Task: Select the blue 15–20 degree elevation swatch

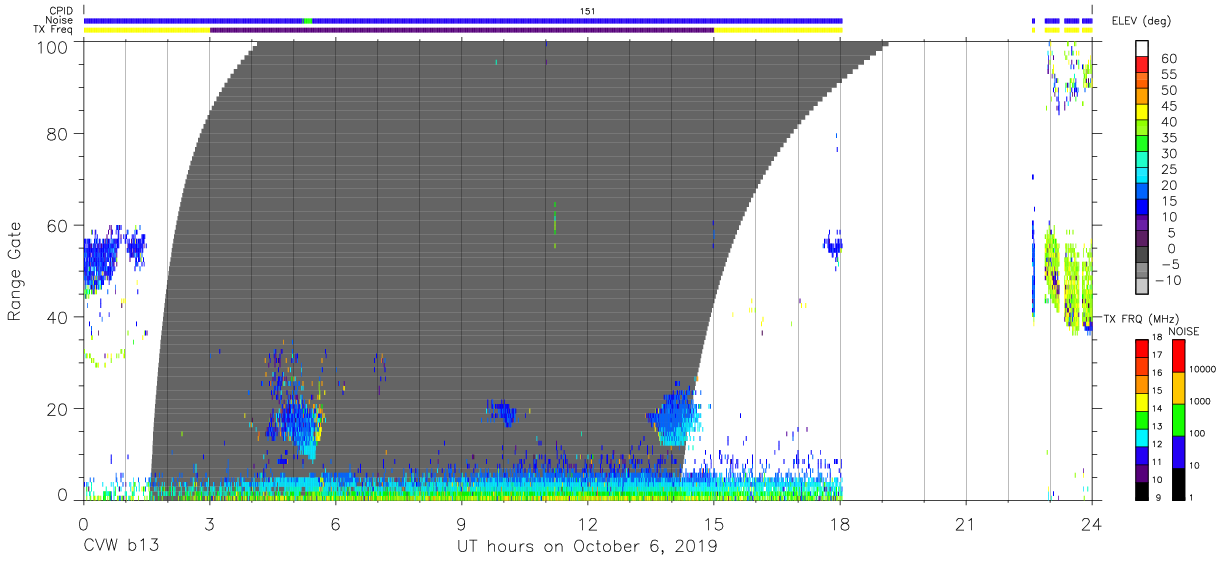Action: pos(1144,193)
